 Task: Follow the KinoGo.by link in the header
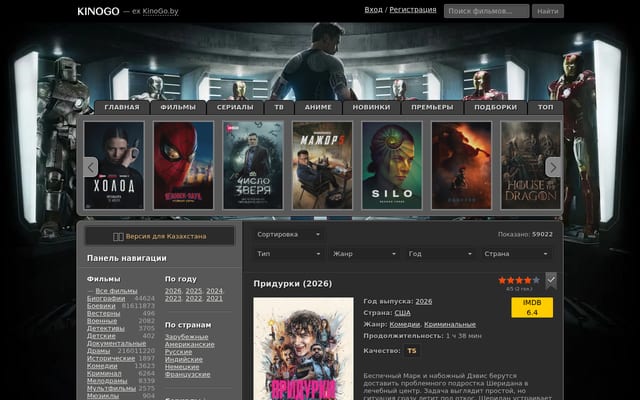coord(160,11)
